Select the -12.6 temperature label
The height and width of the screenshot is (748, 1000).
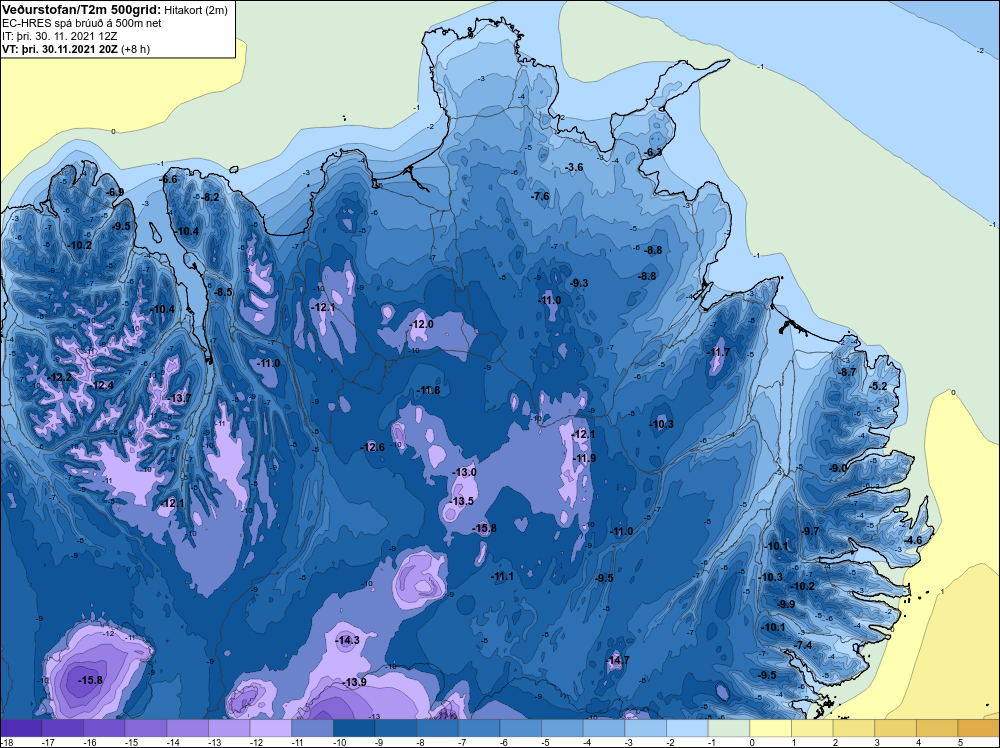(373, 447)
